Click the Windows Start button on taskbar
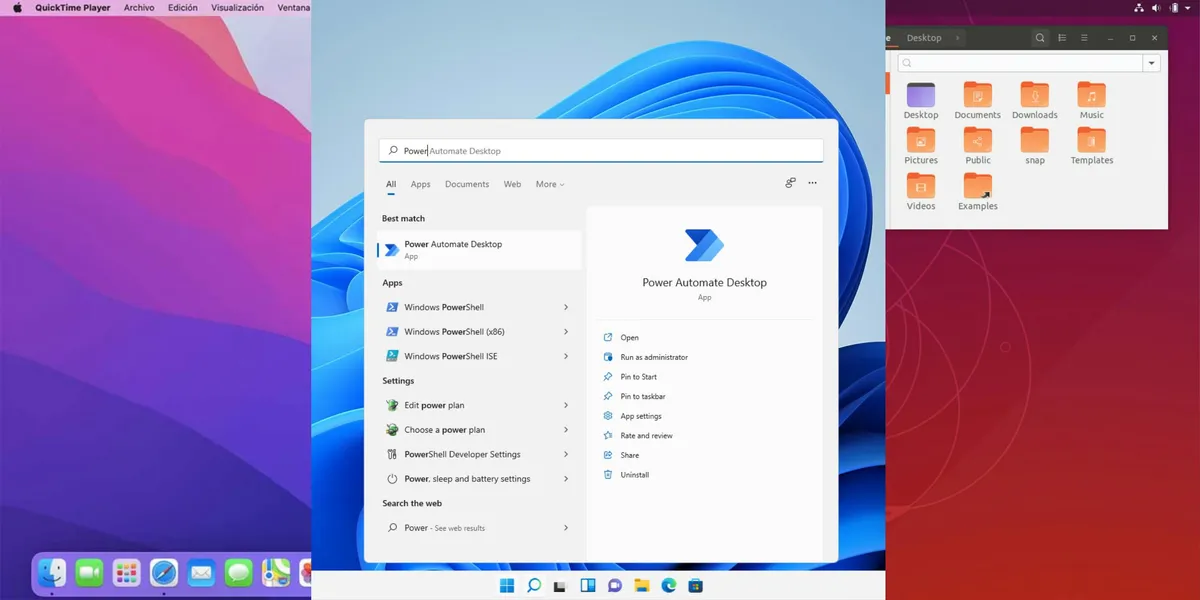The height and width of the screenshot is (600, 1200). (507, 585)
